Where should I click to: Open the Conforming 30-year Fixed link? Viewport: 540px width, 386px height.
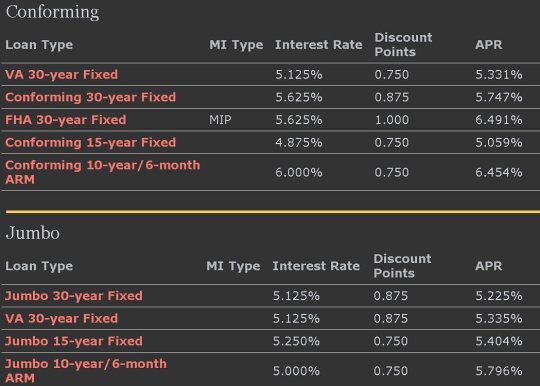[91, 97]
